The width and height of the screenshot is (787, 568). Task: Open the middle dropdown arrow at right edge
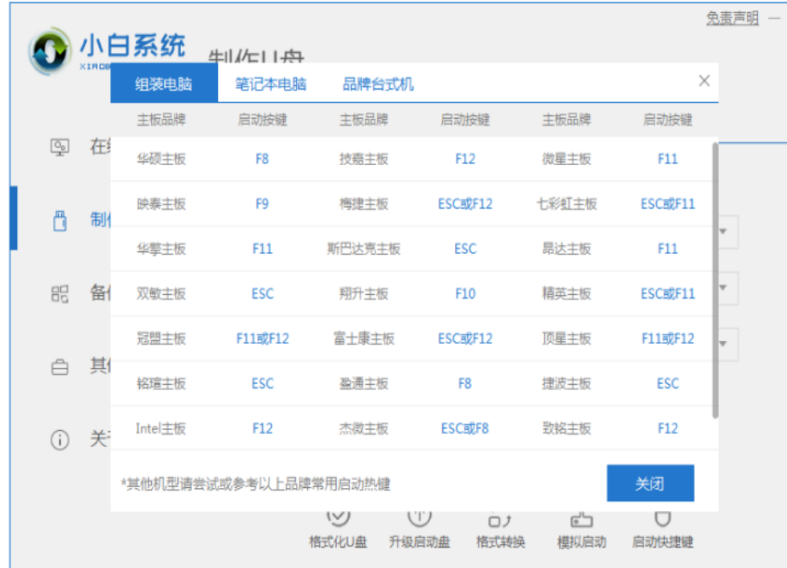[724, 289]
